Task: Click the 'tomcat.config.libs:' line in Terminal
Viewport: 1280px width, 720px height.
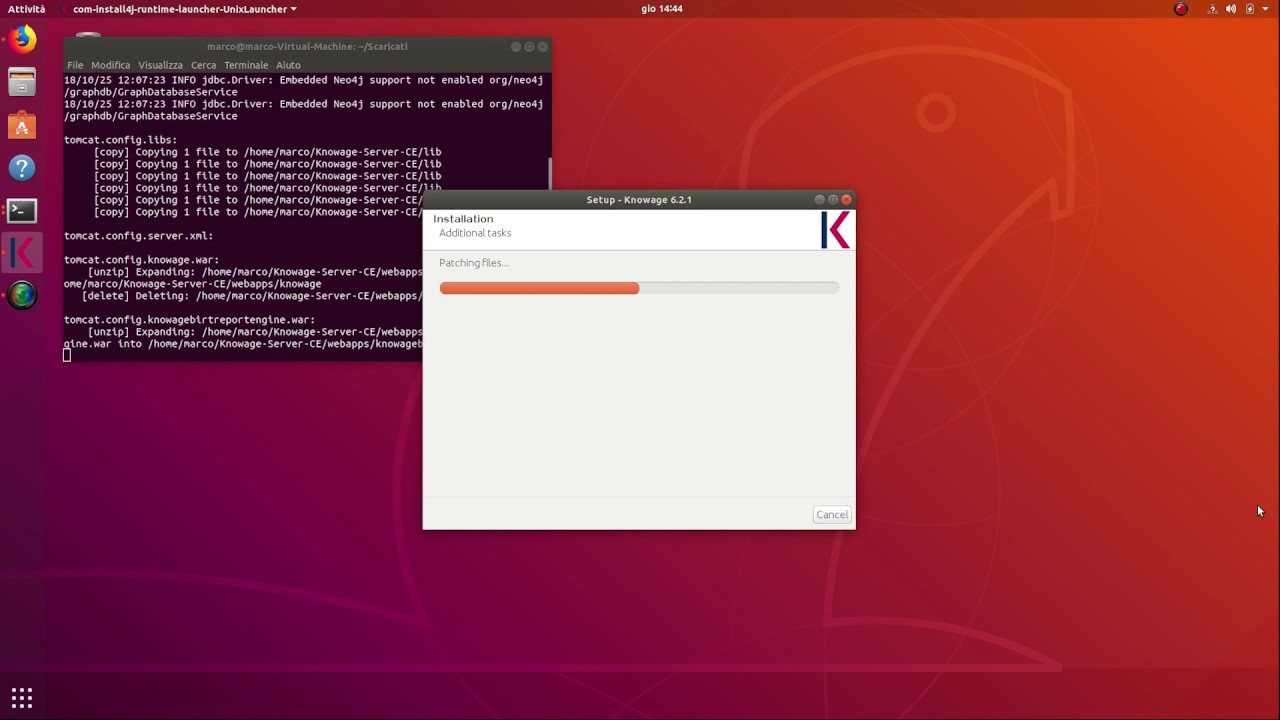Action: click(x=120, y=140)
